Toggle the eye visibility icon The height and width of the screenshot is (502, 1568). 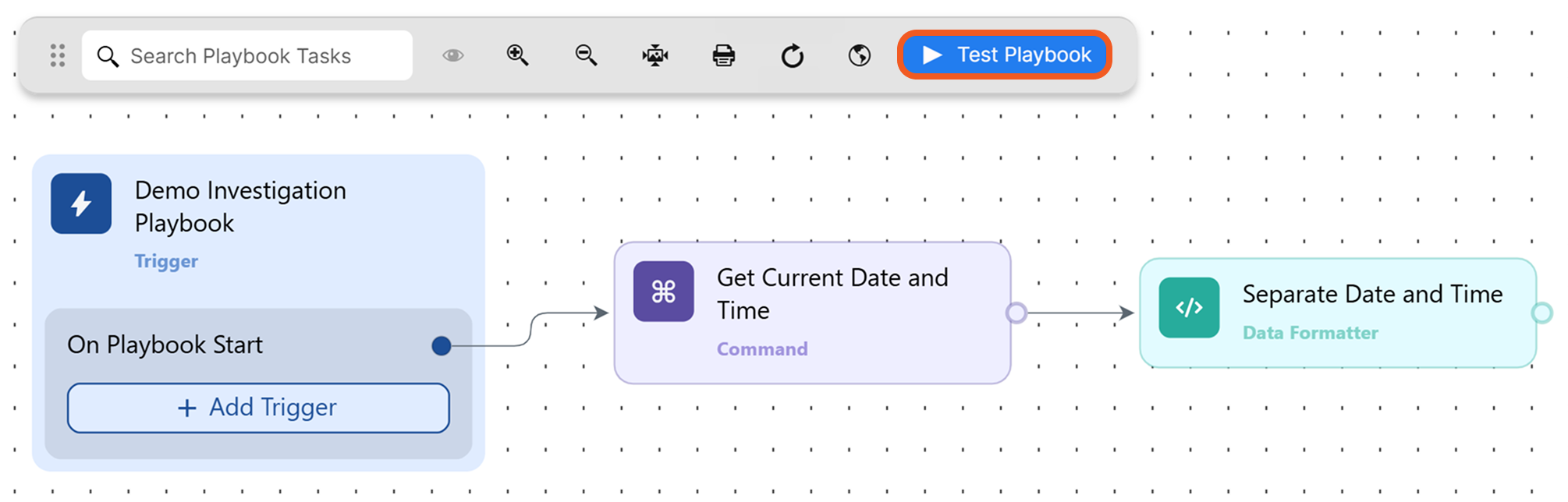pyautogui.click(x=452, y=55)
